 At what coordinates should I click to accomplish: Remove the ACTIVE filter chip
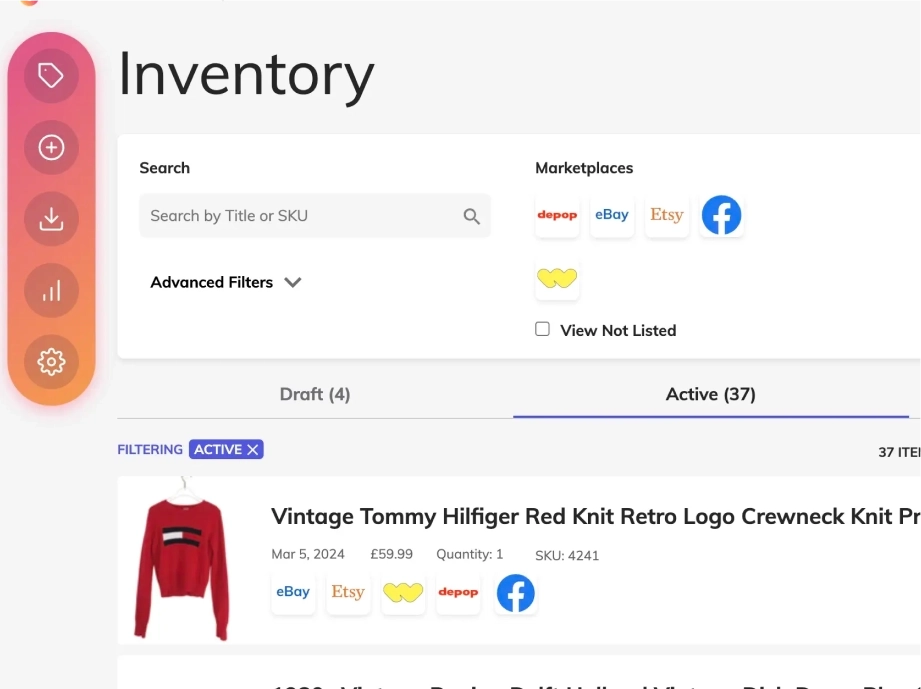click(253, 450)
